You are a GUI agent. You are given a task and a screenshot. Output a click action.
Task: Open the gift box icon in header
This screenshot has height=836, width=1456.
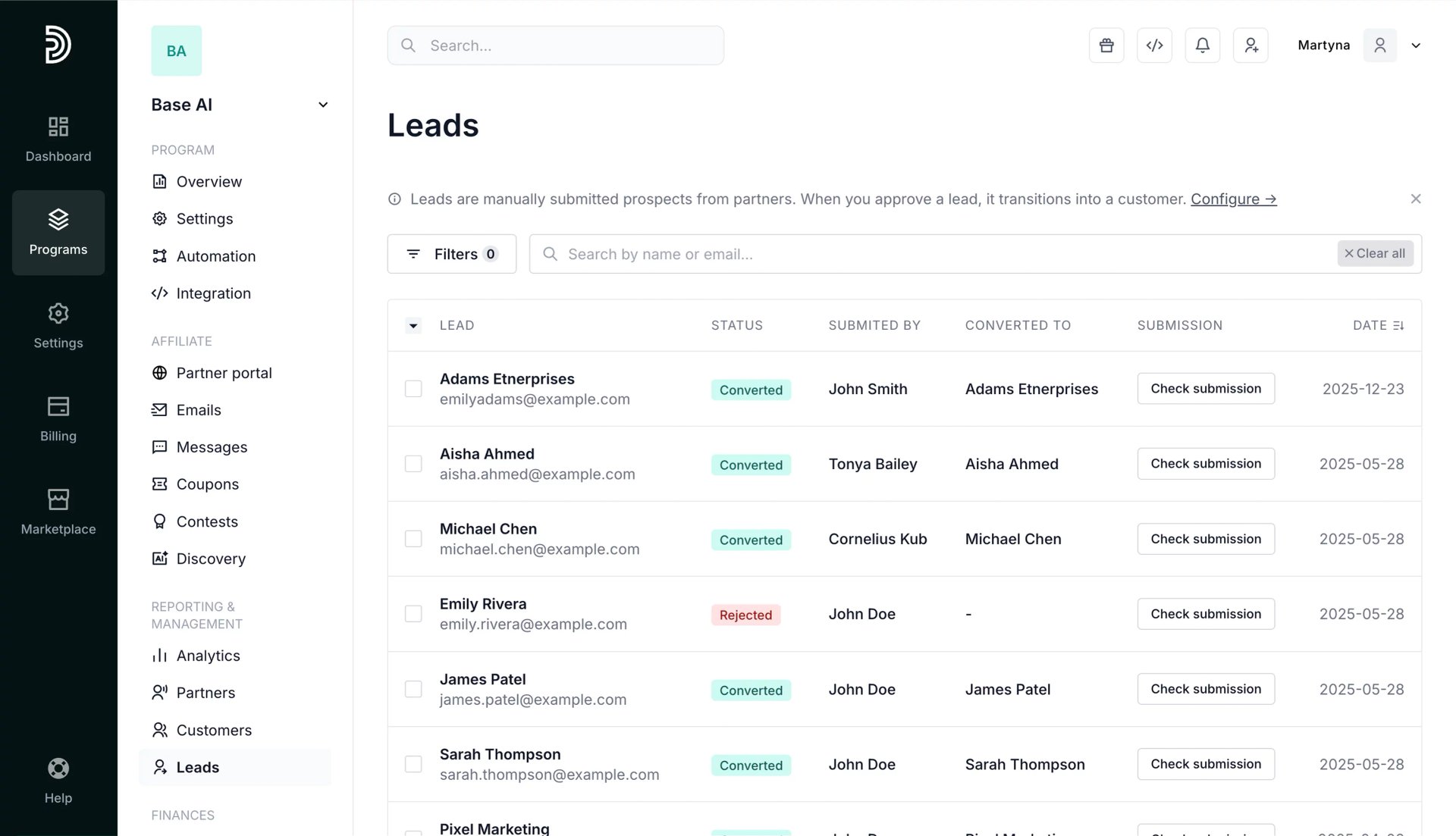click(1106, 45)
